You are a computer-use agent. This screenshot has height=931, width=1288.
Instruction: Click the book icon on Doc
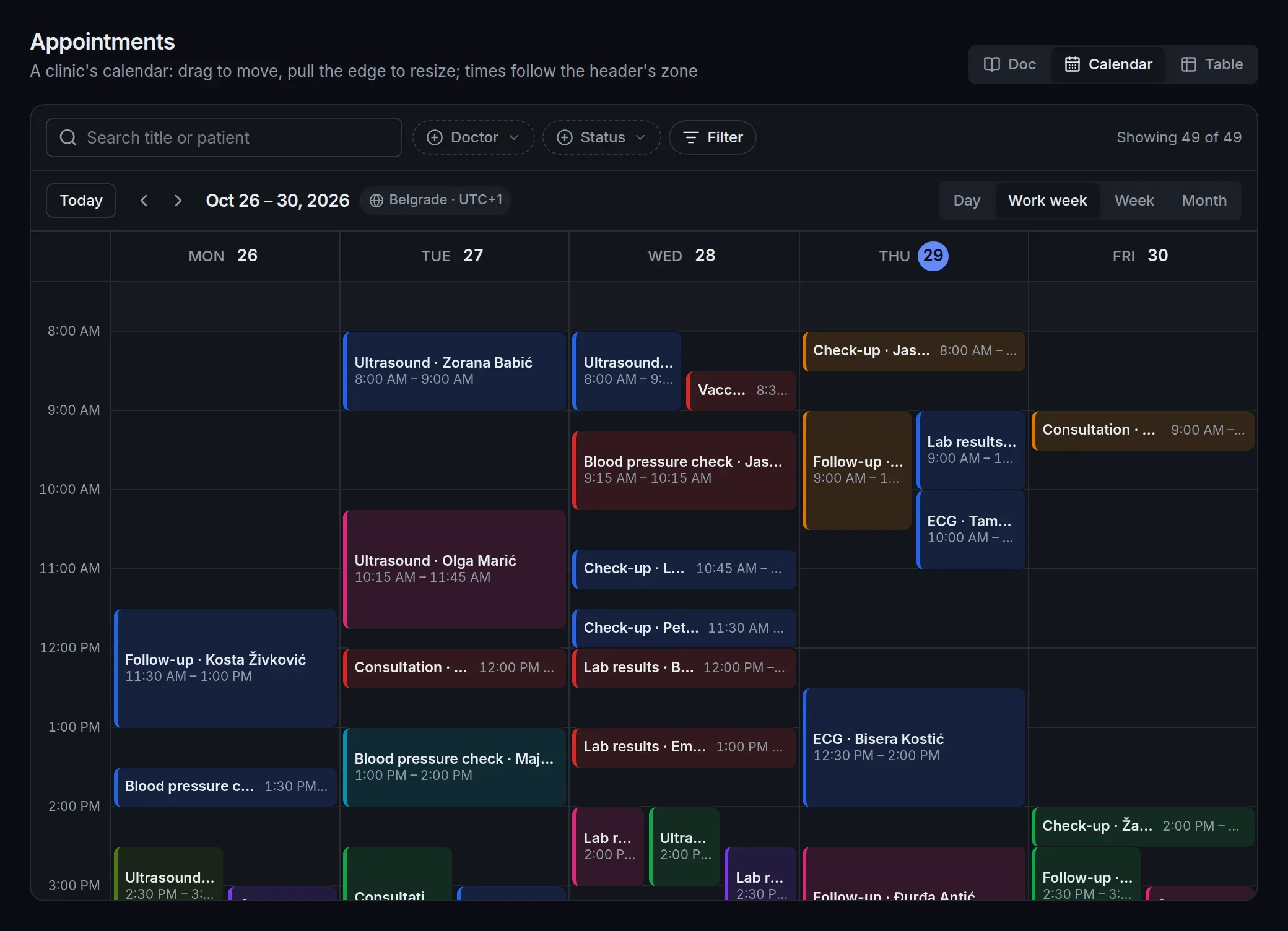991,64
